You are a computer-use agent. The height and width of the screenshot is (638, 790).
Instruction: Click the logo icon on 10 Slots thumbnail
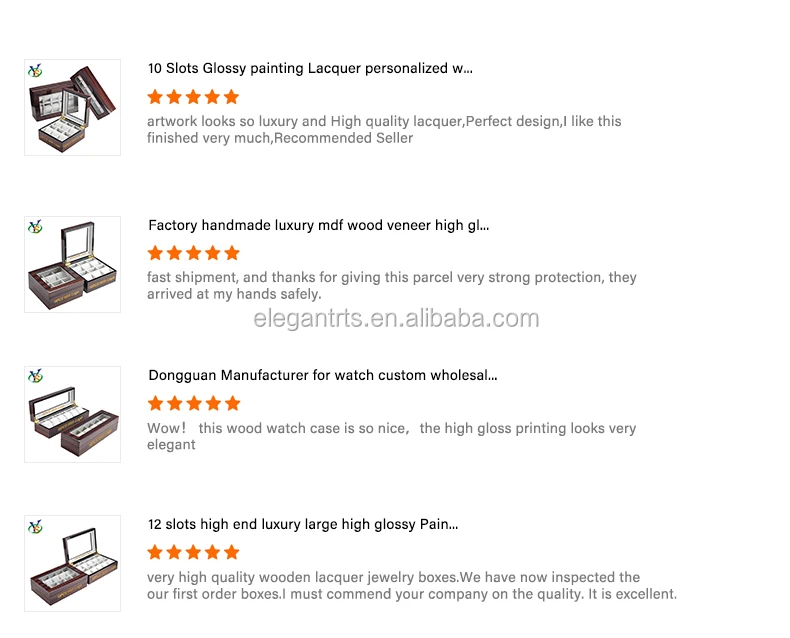[x=35, y=70]
